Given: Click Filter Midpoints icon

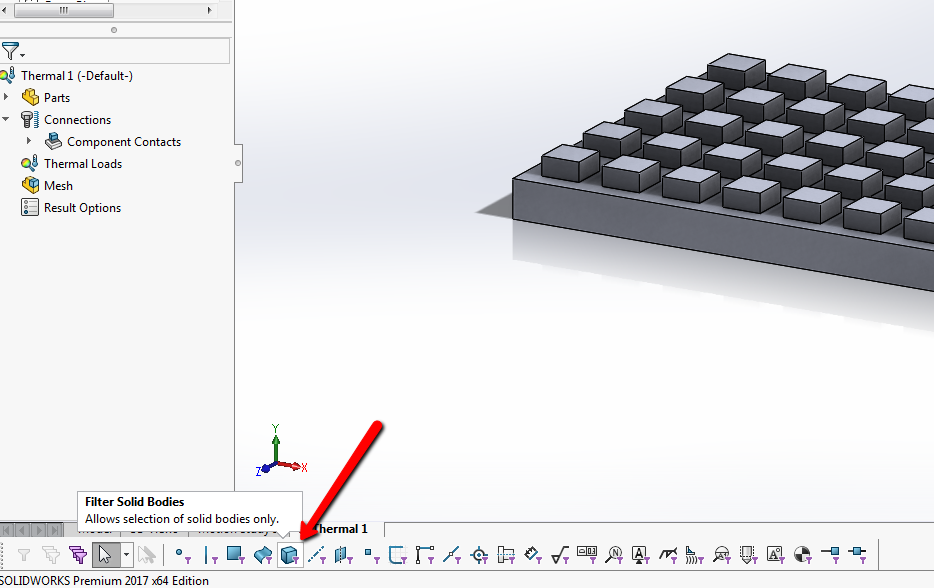Looking at the screenshot, I should pos(452,555).
